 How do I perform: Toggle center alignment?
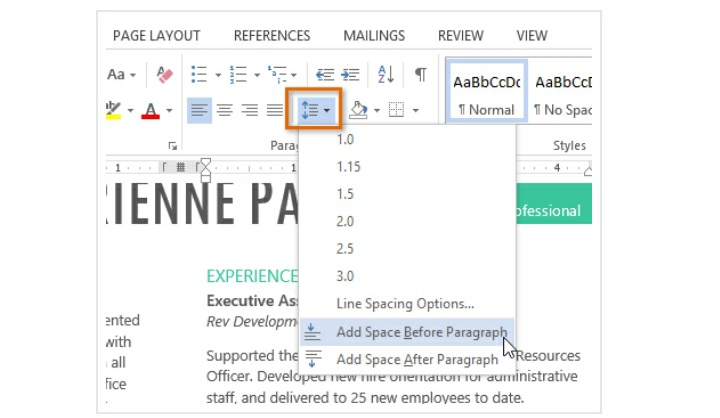pos(225,110)
